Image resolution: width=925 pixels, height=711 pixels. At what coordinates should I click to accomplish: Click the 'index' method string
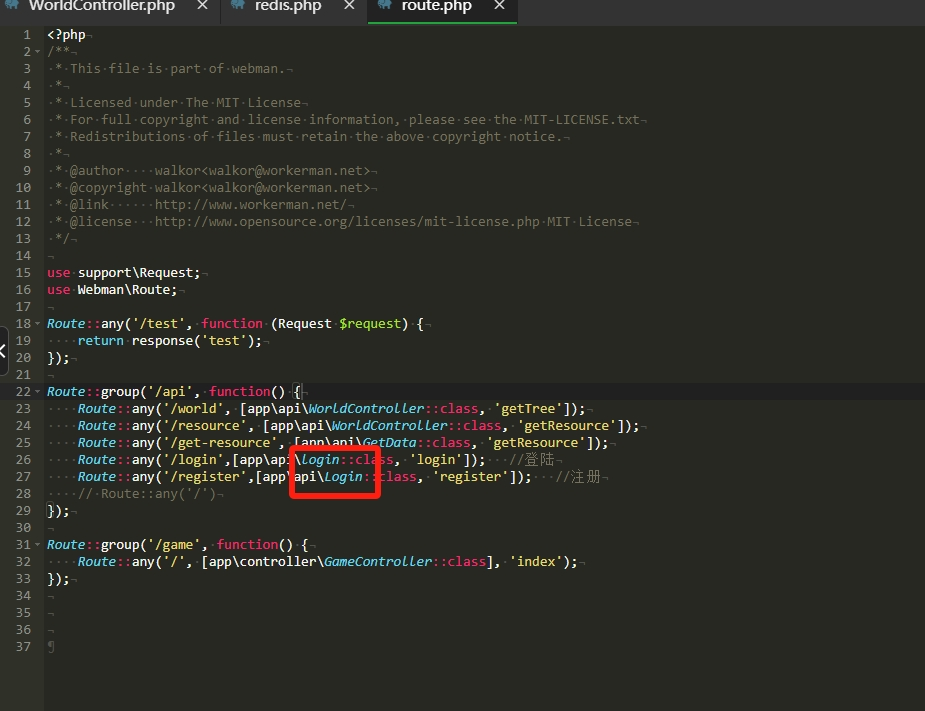tap(536, 562)
